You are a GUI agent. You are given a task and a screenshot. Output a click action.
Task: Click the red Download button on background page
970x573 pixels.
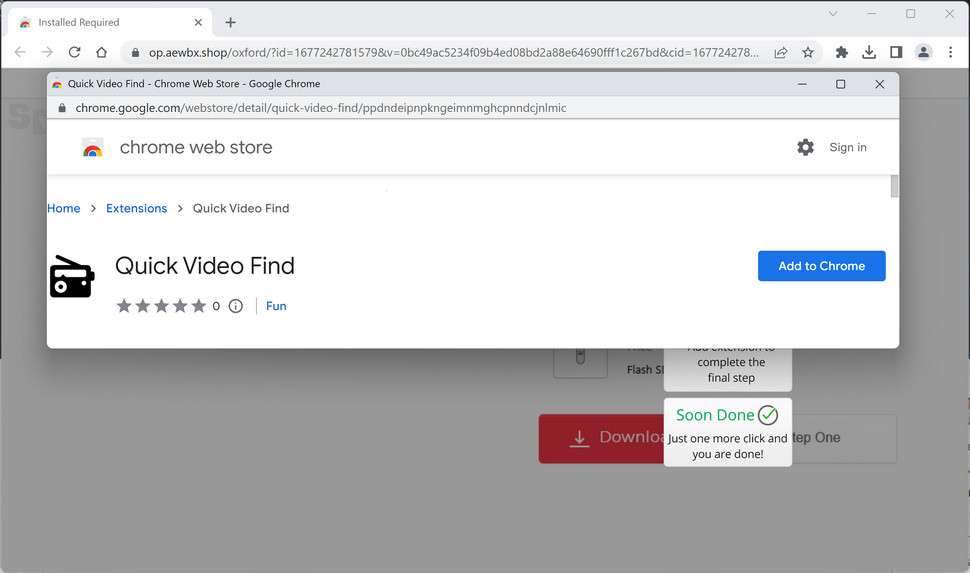point(601,438)
